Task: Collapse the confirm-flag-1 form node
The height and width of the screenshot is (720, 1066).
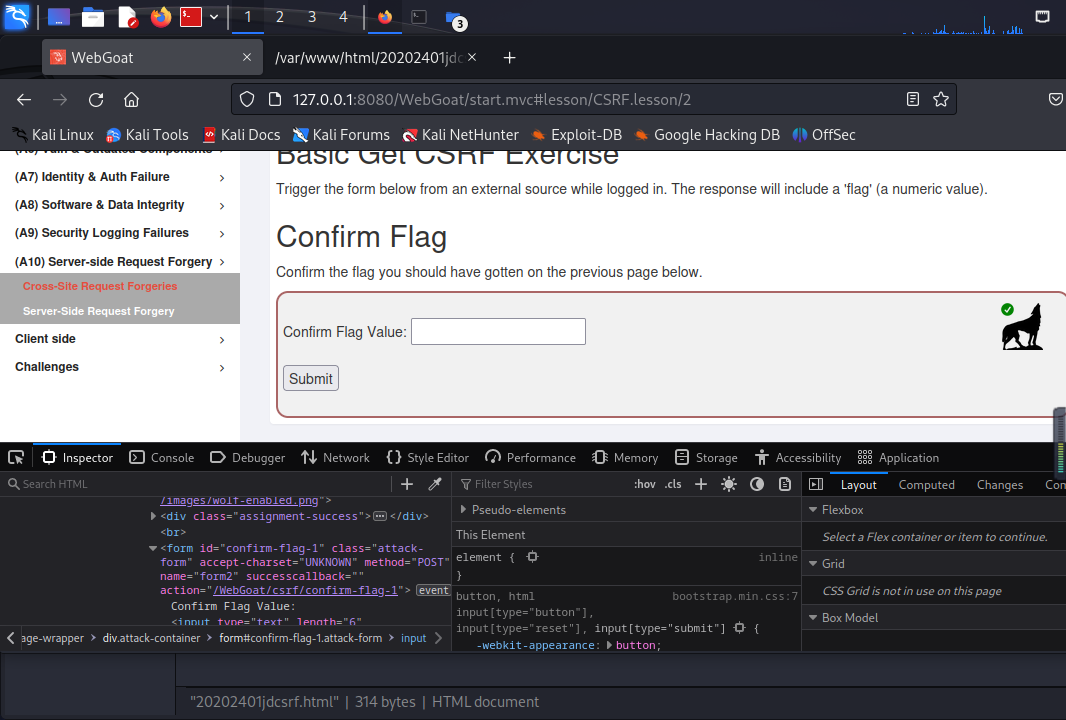Action: pyautogui.click(x=153, y=548)
